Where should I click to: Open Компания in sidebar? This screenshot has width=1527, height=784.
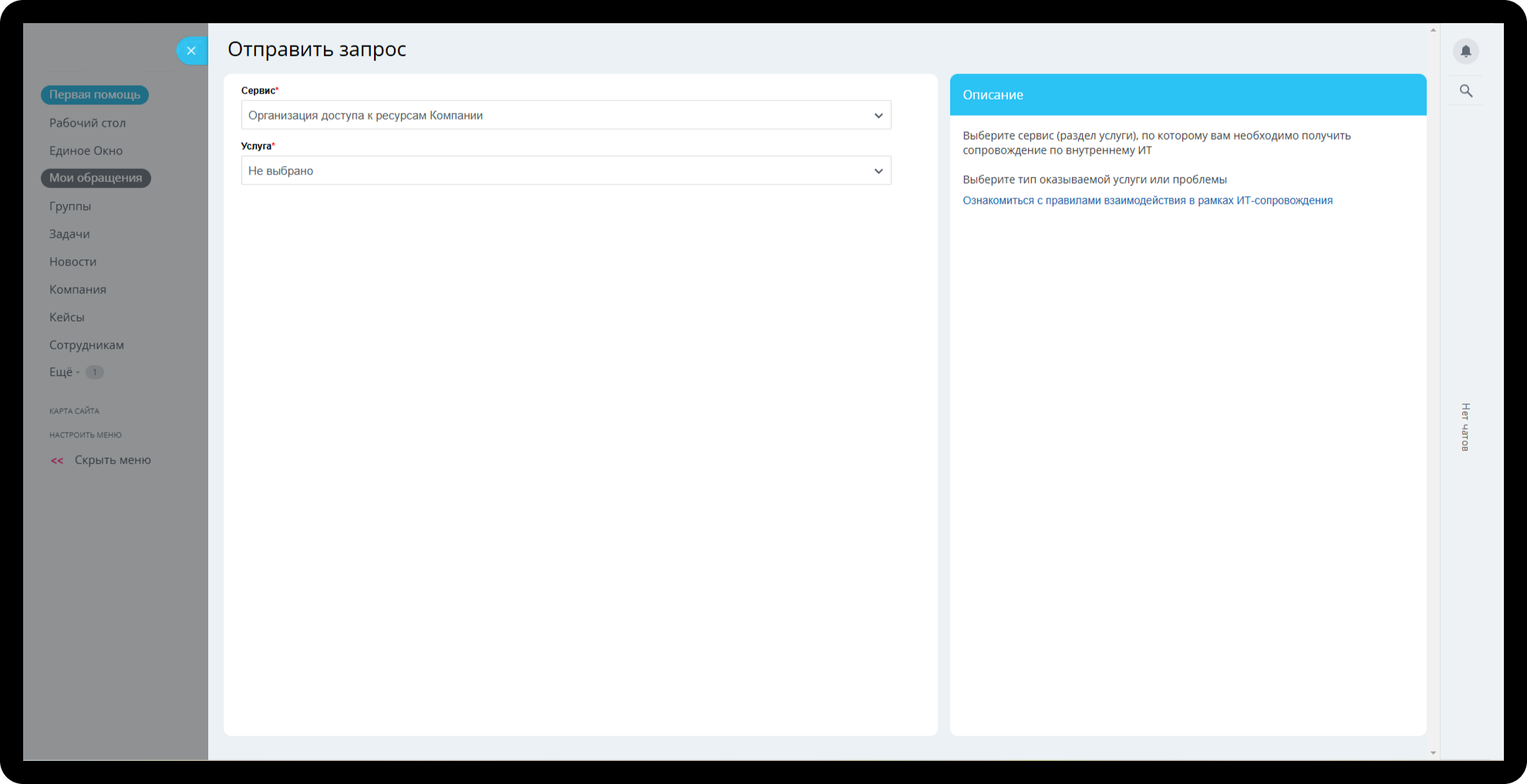(x=78, y=290)
